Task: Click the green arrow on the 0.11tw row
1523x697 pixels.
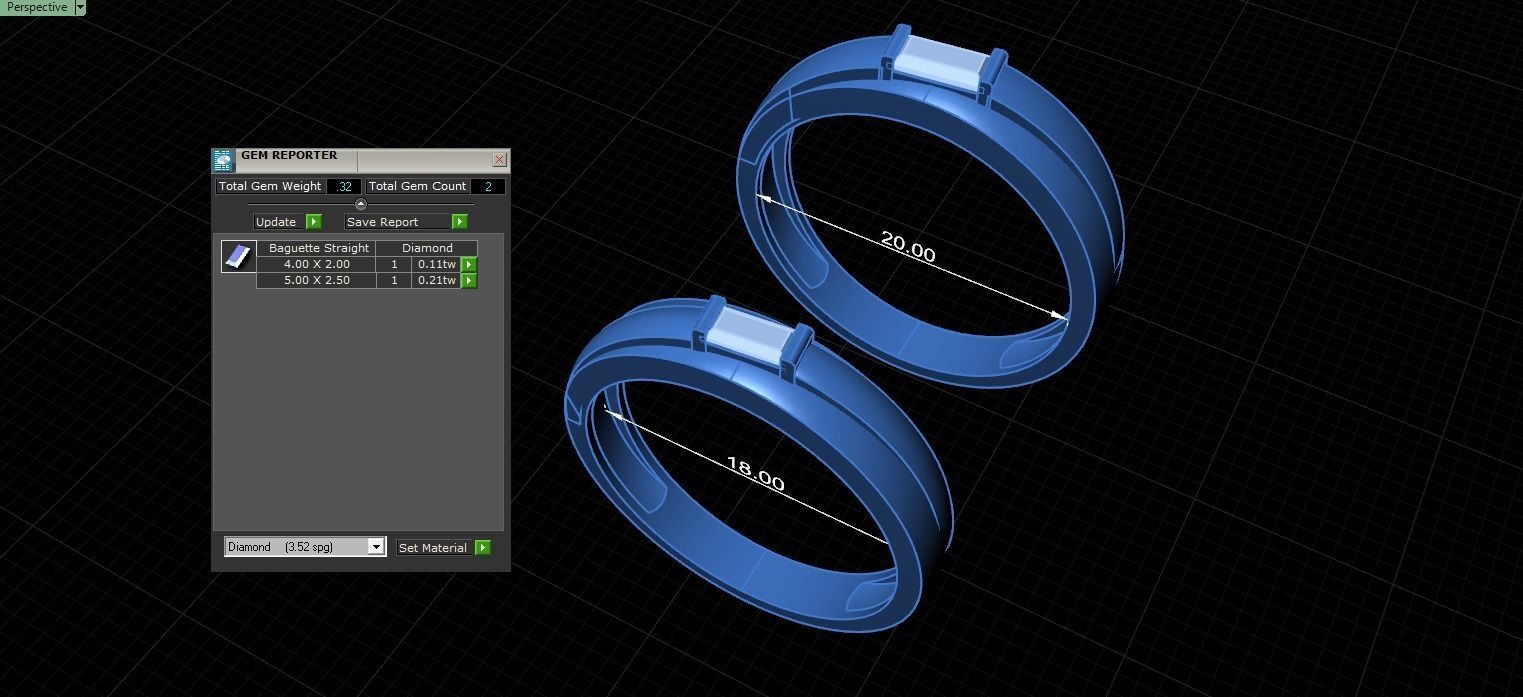Action: 469,265
